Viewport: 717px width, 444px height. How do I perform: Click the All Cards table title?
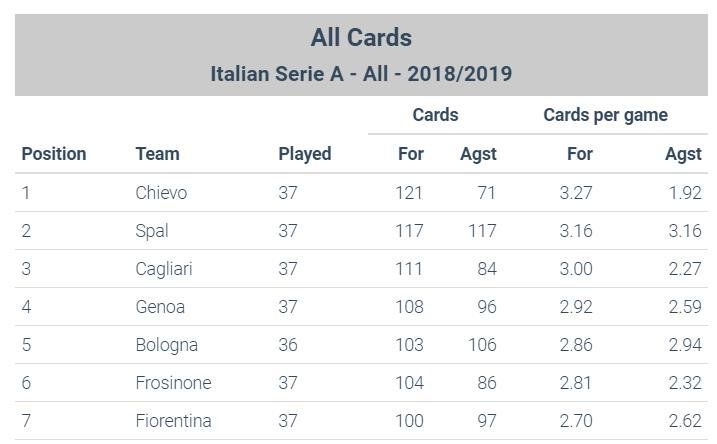pyautogui.click(x=361, y=38)
